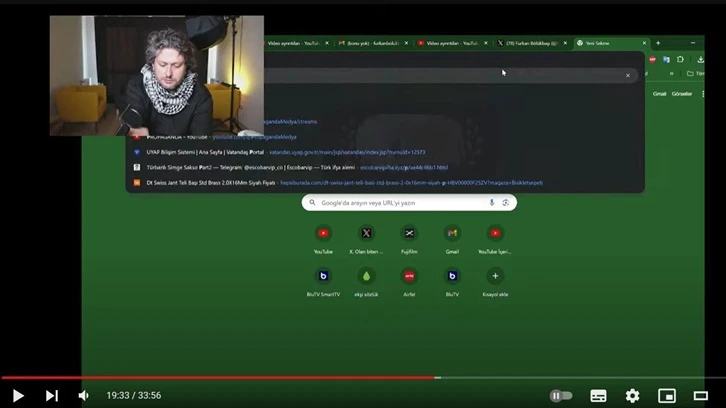Open Google Lens image search icon
This screenshot has height=408, width=726.
(x=506, y=203)
